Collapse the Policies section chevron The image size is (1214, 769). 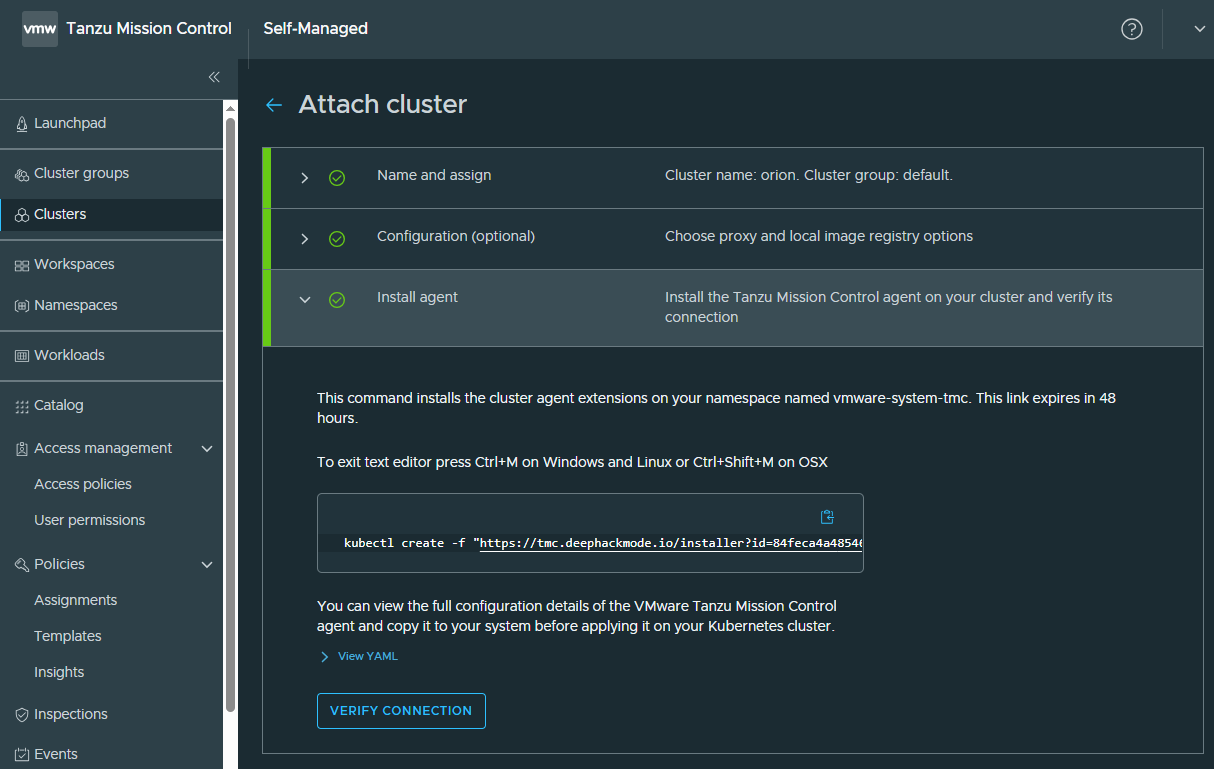pos(207,565)
